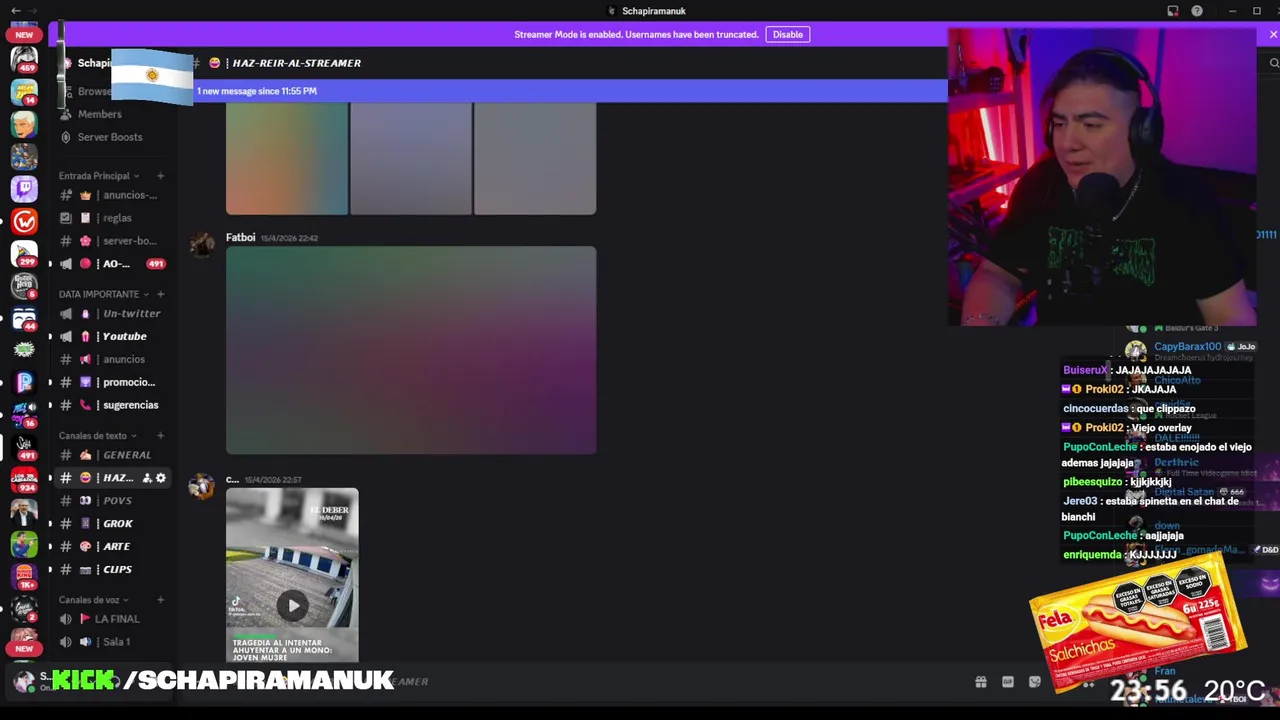Add a channel to DATA IMPORTANTE
The width and height of the screenshot is (1280, 720).
pos(160,294)
